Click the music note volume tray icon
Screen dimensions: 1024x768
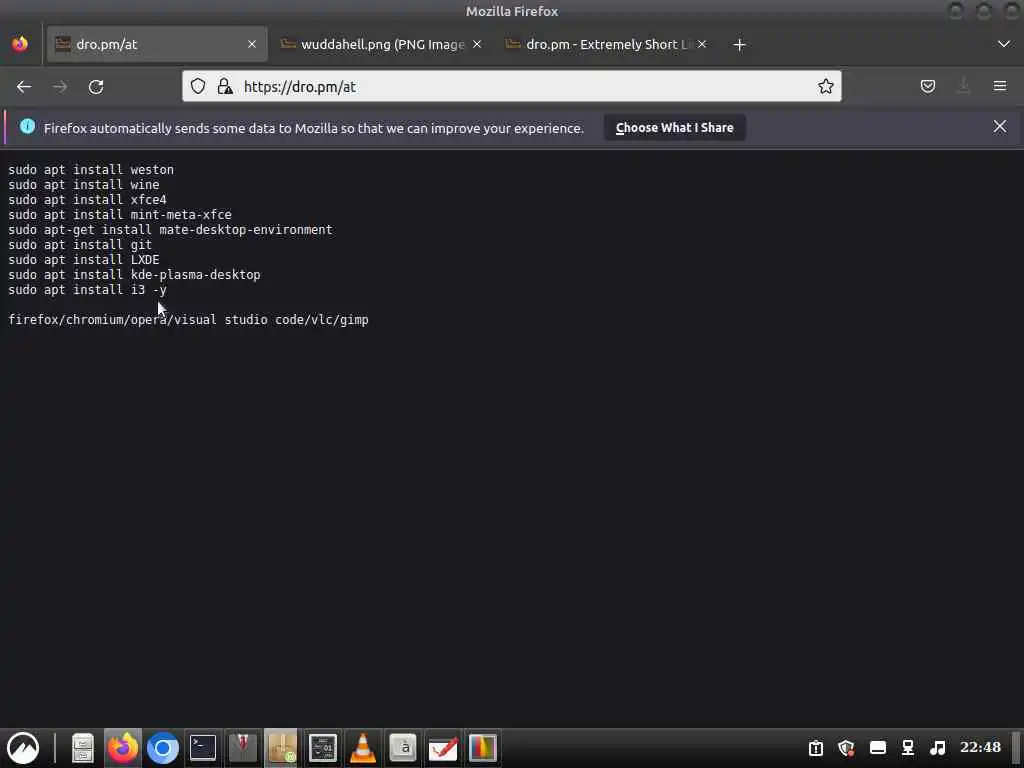click(x=938, y=748)
